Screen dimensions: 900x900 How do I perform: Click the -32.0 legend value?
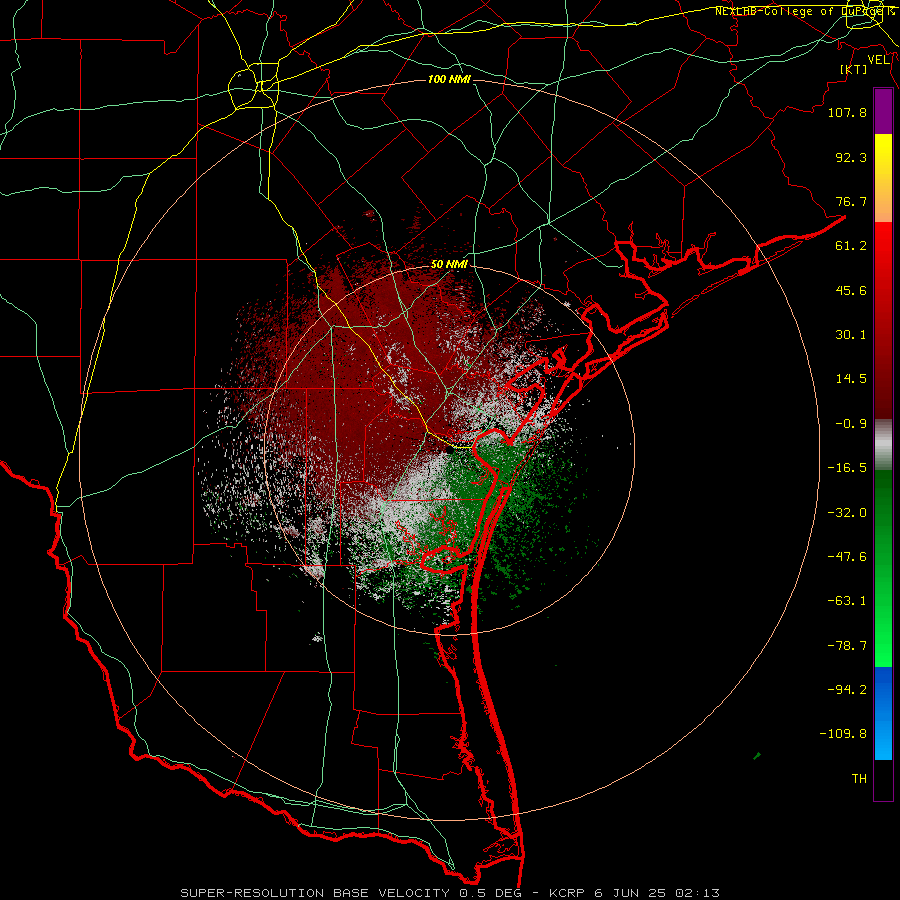click(847, 513)
